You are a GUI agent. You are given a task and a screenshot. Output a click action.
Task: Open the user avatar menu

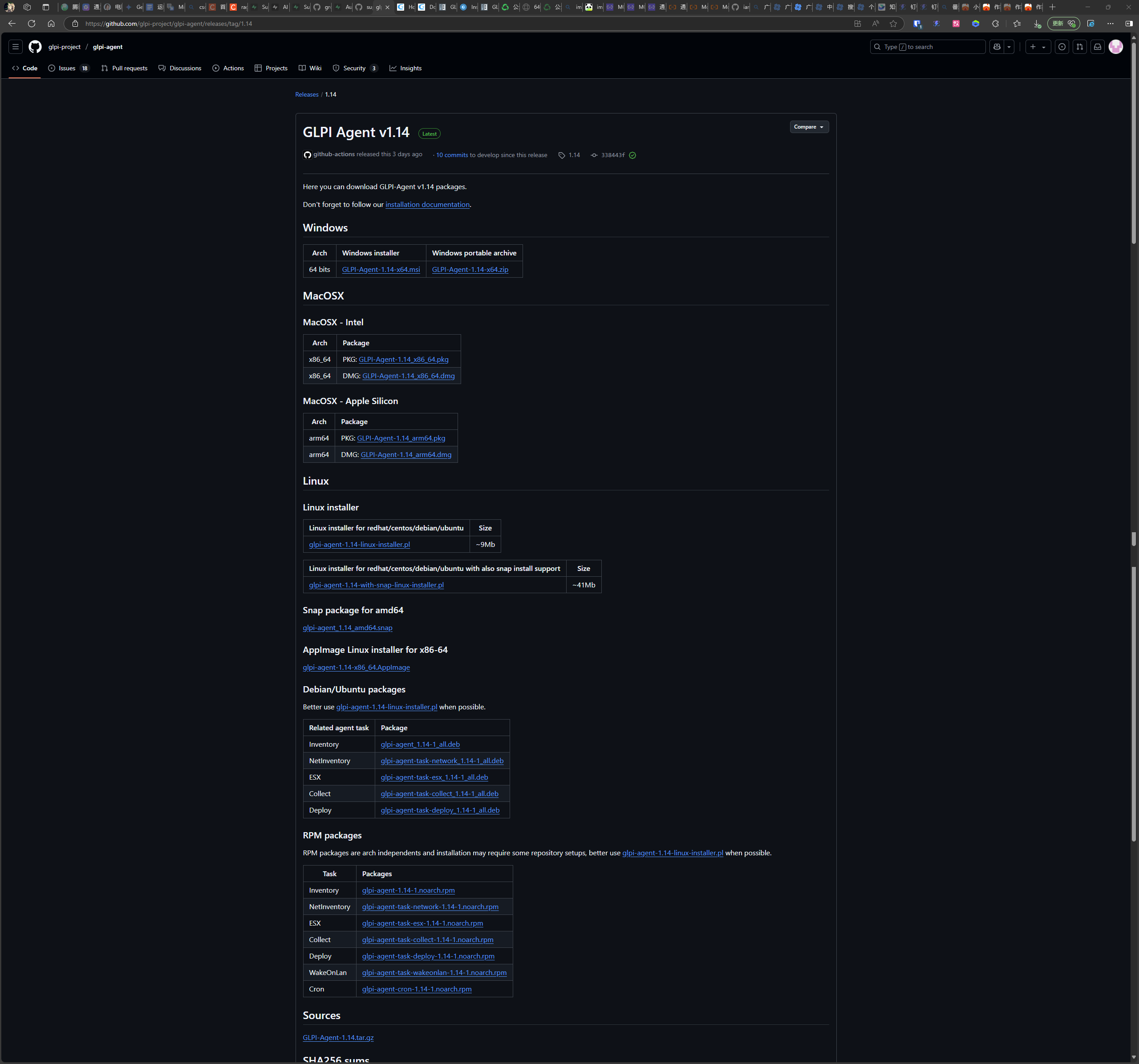(1115, 47)
